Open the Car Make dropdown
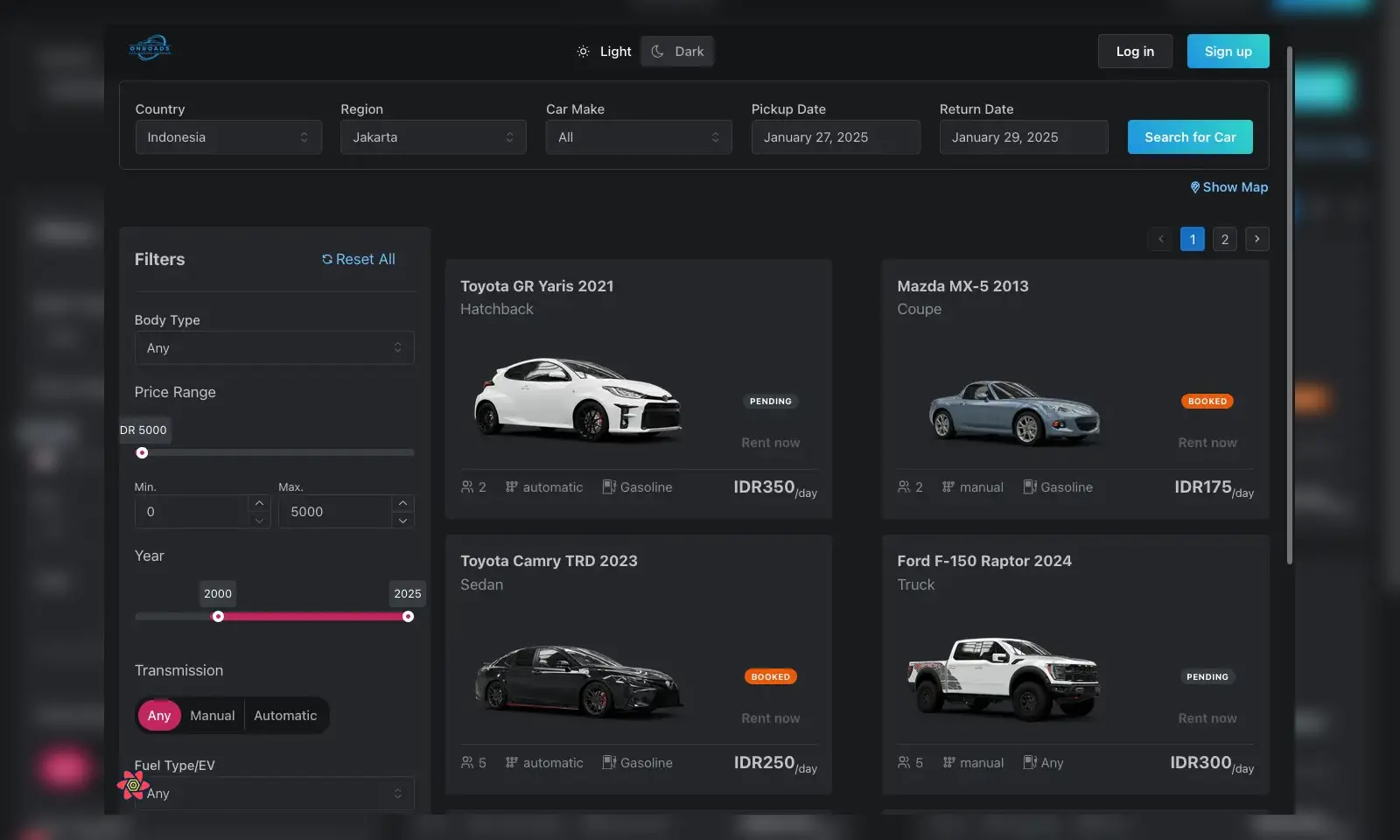Image resolution: width=1400 pixels, height=840 pixels. [x=638, y=136]
